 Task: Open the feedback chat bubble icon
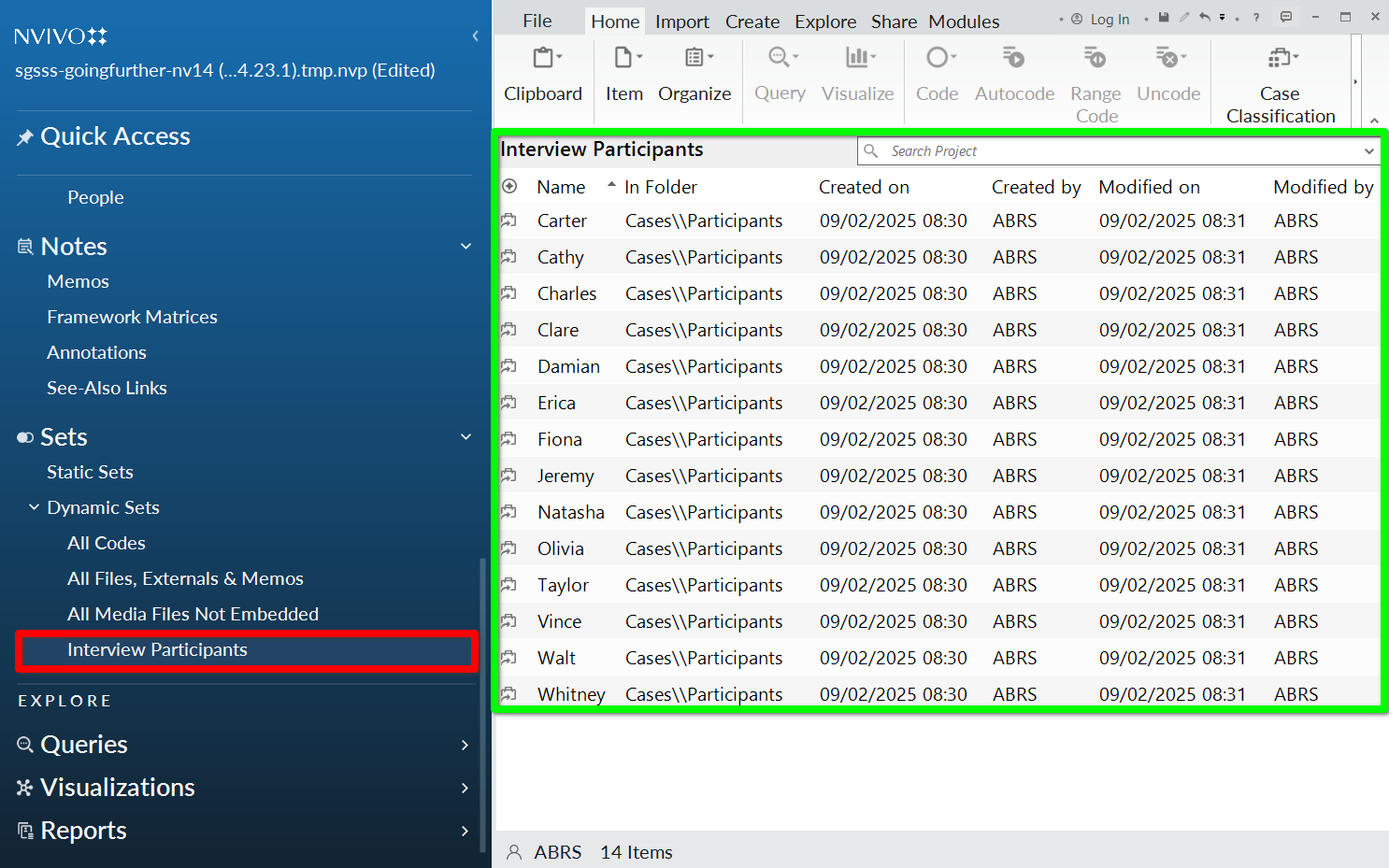click(1286, 18)
